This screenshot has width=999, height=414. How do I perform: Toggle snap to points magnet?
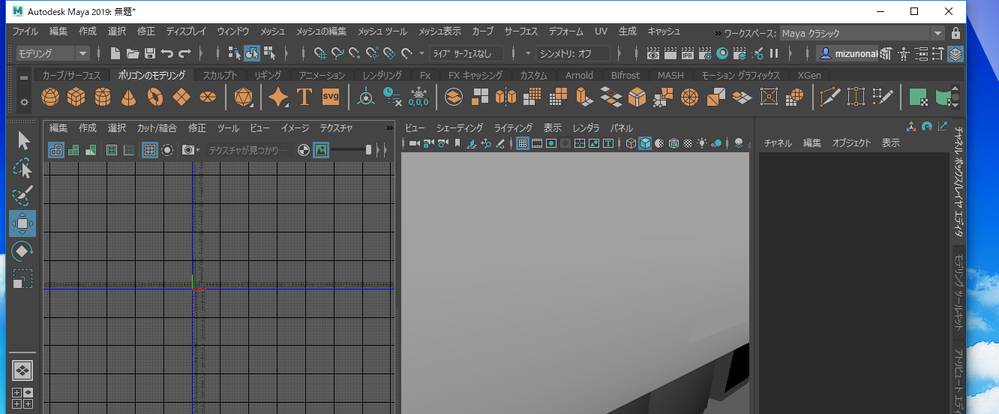pos(354,54)
